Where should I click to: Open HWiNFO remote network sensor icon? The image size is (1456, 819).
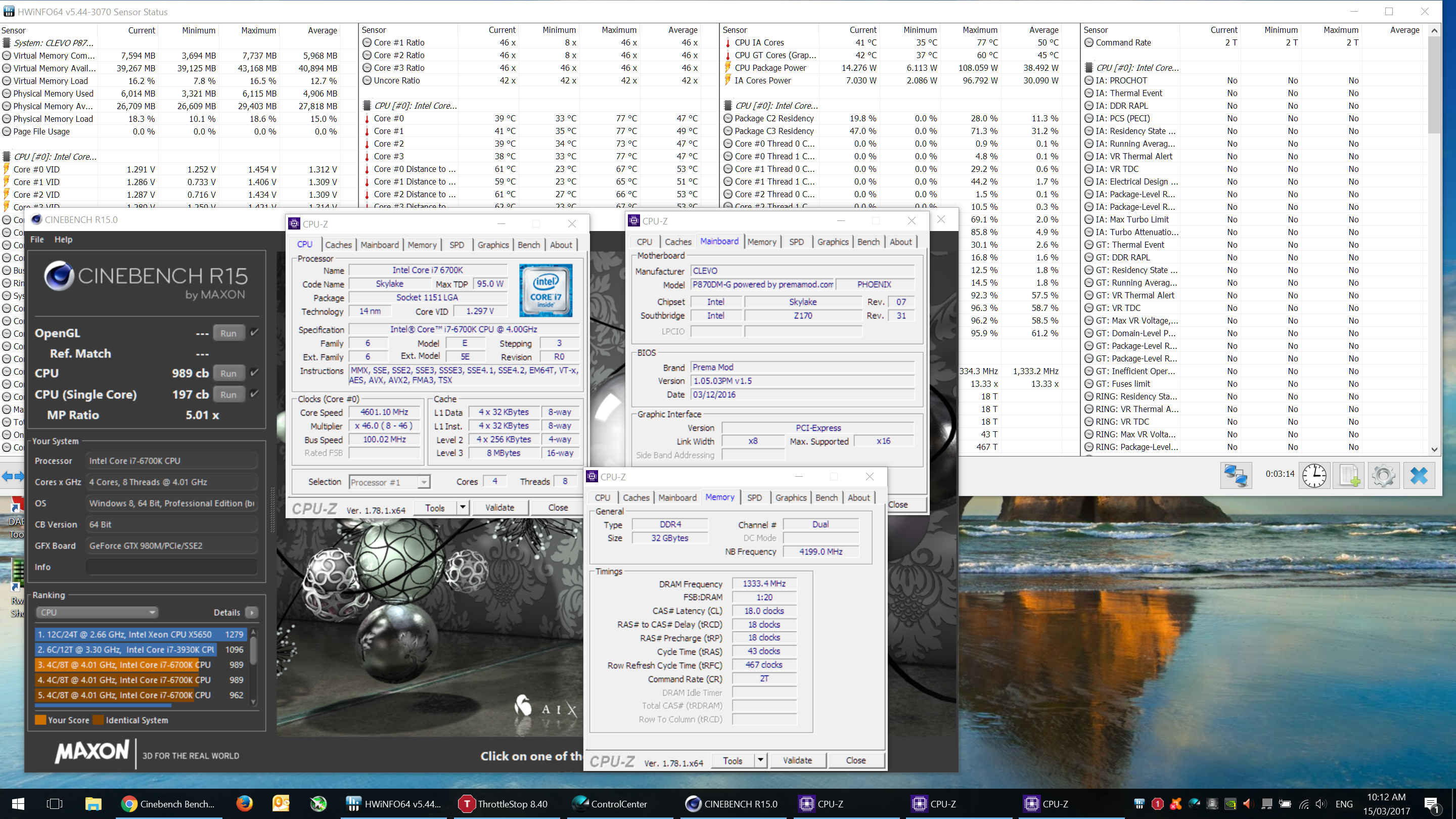pyautogui.click(x=1236, y=475)
